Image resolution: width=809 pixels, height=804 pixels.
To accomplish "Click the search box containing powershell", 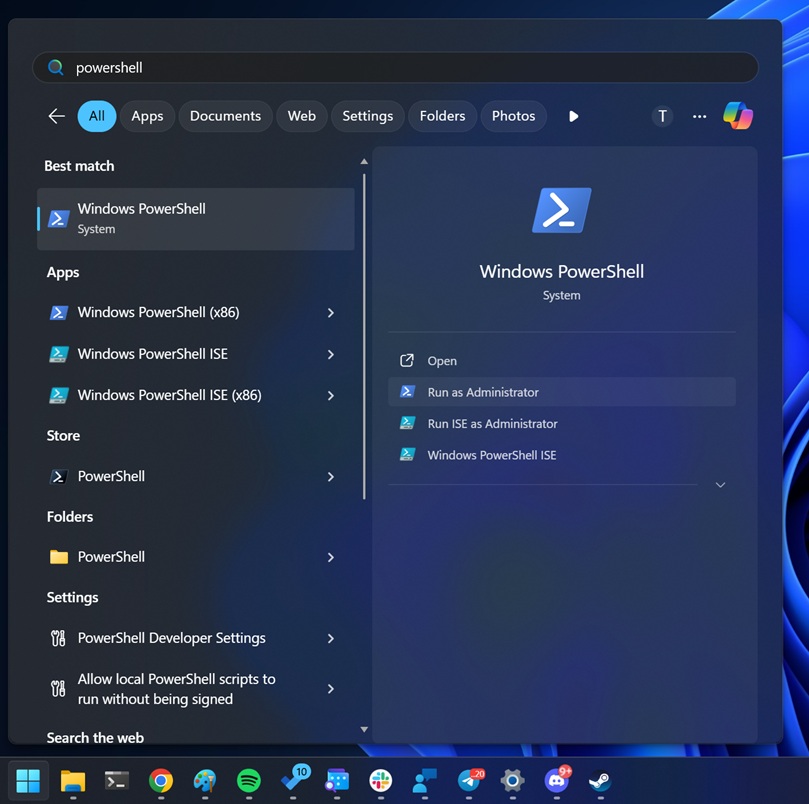I will pyautogui.click(x=400, y=68).
